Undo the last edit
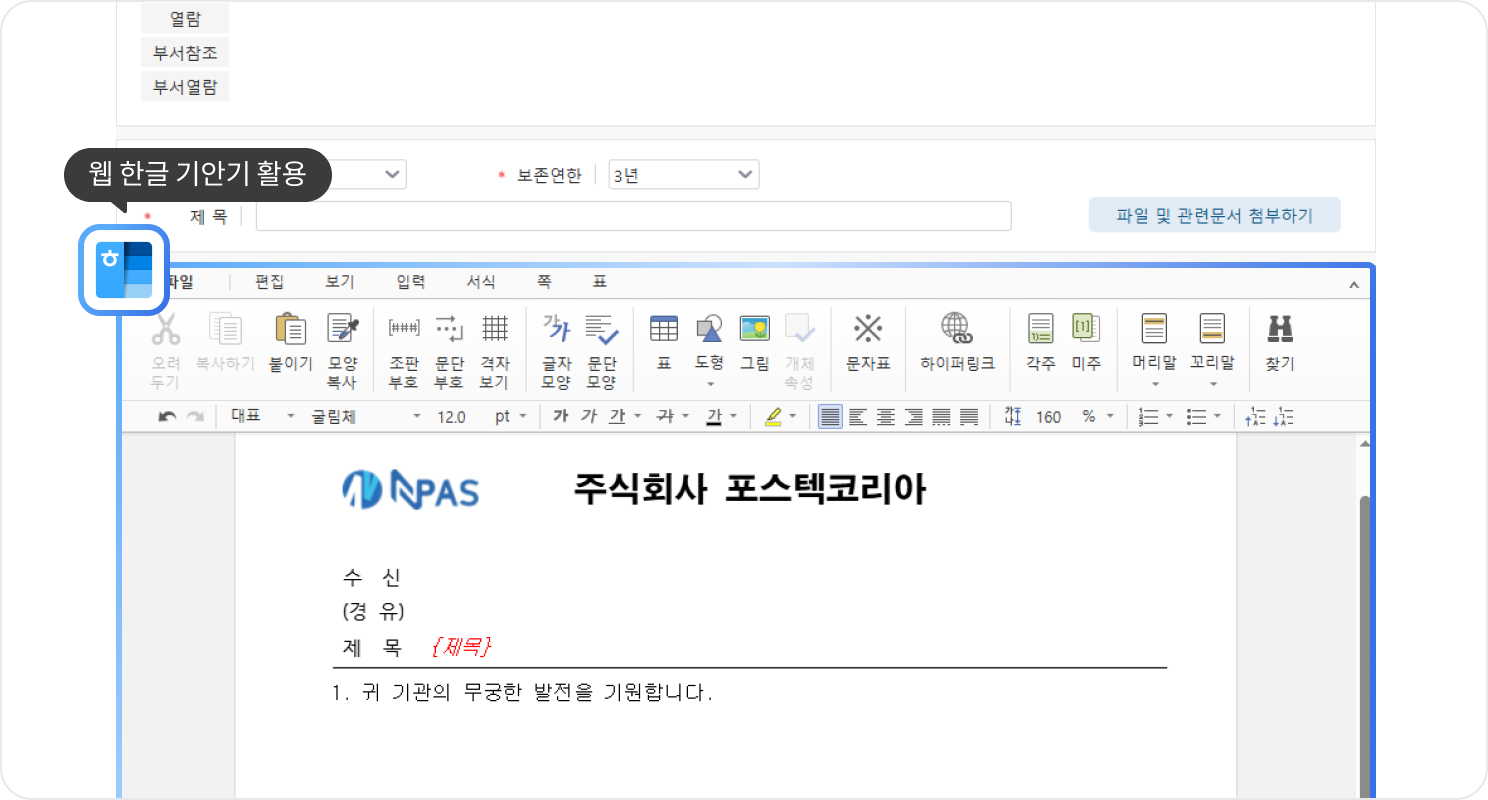The height and width of the screenshot is (800, 1488). click(x=168, y=417)
